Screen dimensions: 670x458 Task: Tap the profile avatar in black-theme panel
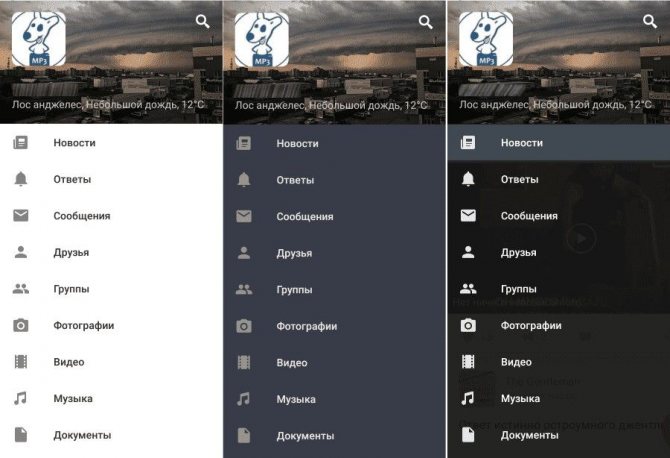tap(486, 39)
